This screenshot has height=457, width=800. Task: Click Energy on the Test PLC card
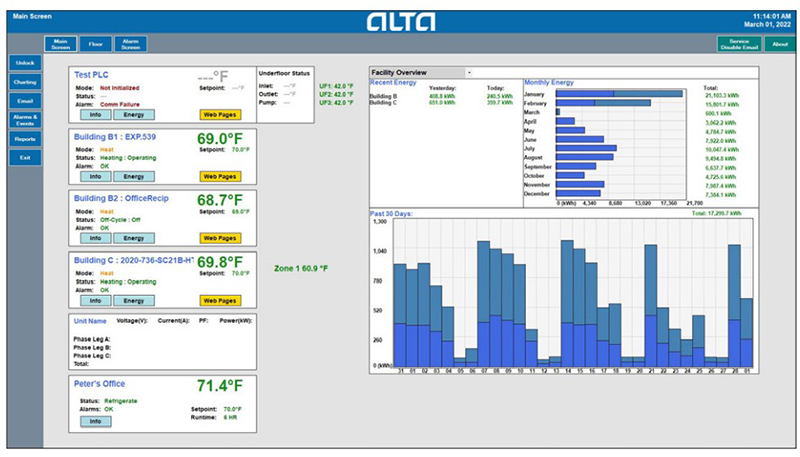[x=134, y=115]
